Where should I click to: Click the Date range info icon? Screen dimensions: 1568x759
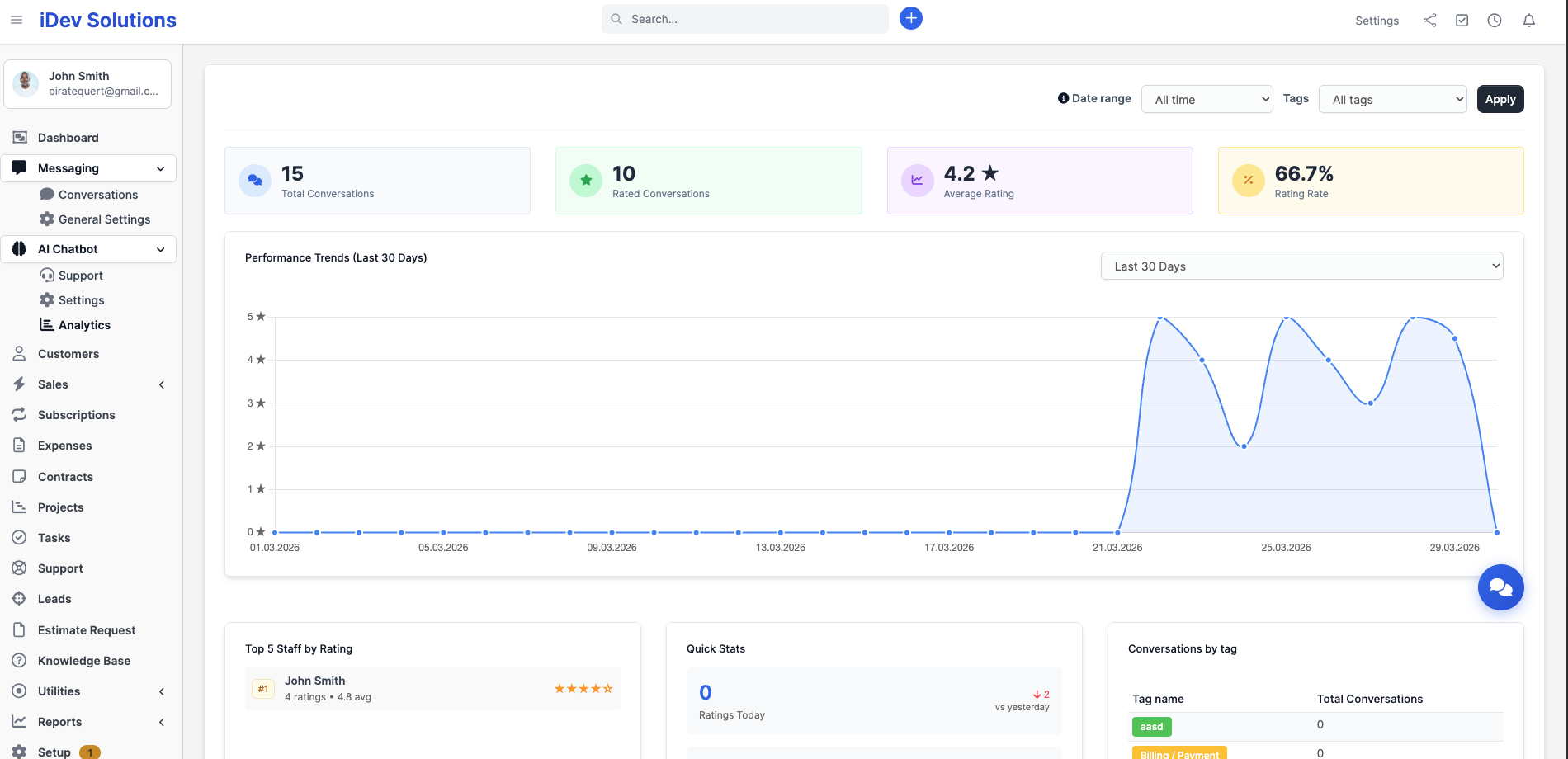[x=1063, y=98]
